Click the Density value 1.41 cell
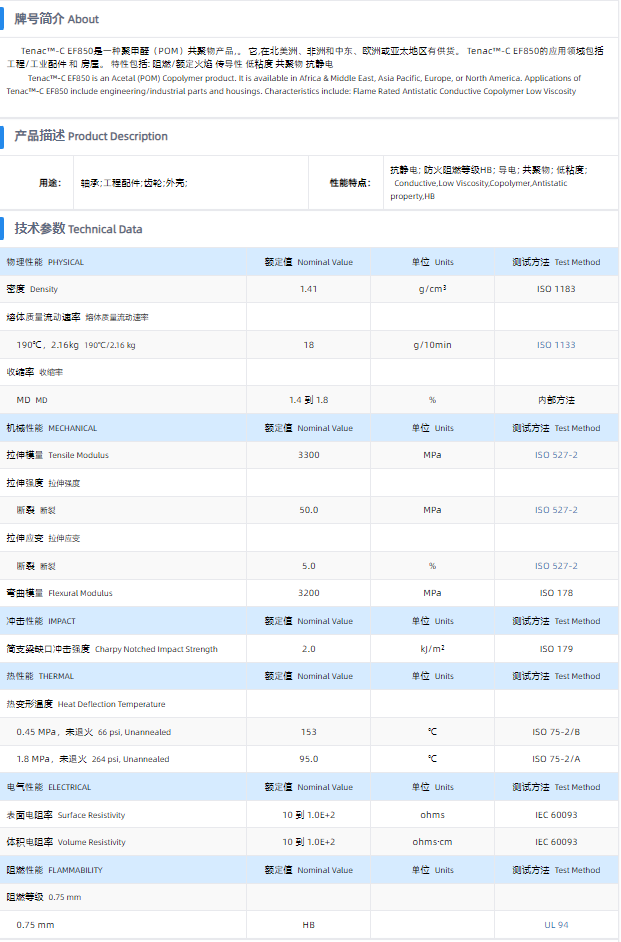Viewport: 621px width, 942px height. coord(308,289)
